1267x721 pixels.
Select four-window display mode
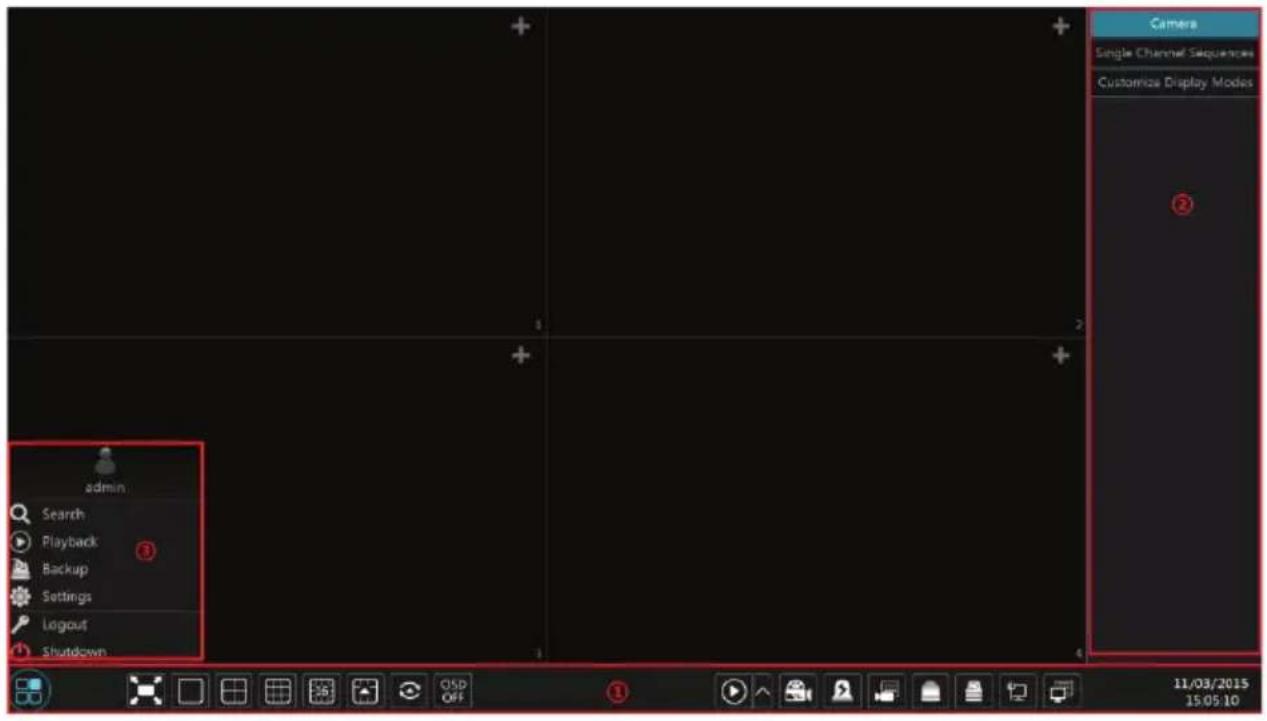[234, 691]
